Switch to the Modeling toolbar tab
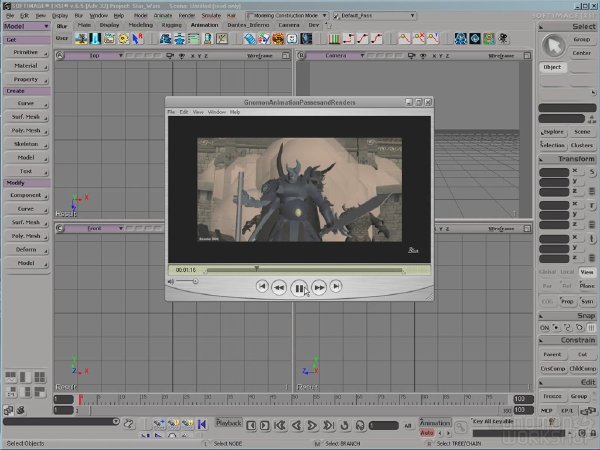The height and width of the screenshot is (450, 600). point(140,25)
